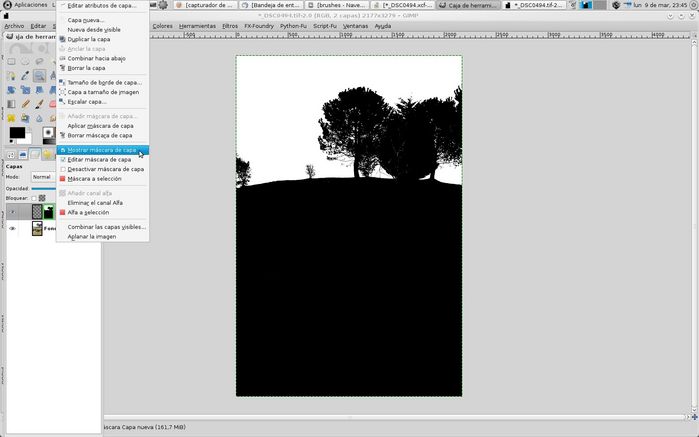The image size is (699, 437).
Task: Choose 'Duplicar la capa' menu entry
Action: (x=103, y=39)
